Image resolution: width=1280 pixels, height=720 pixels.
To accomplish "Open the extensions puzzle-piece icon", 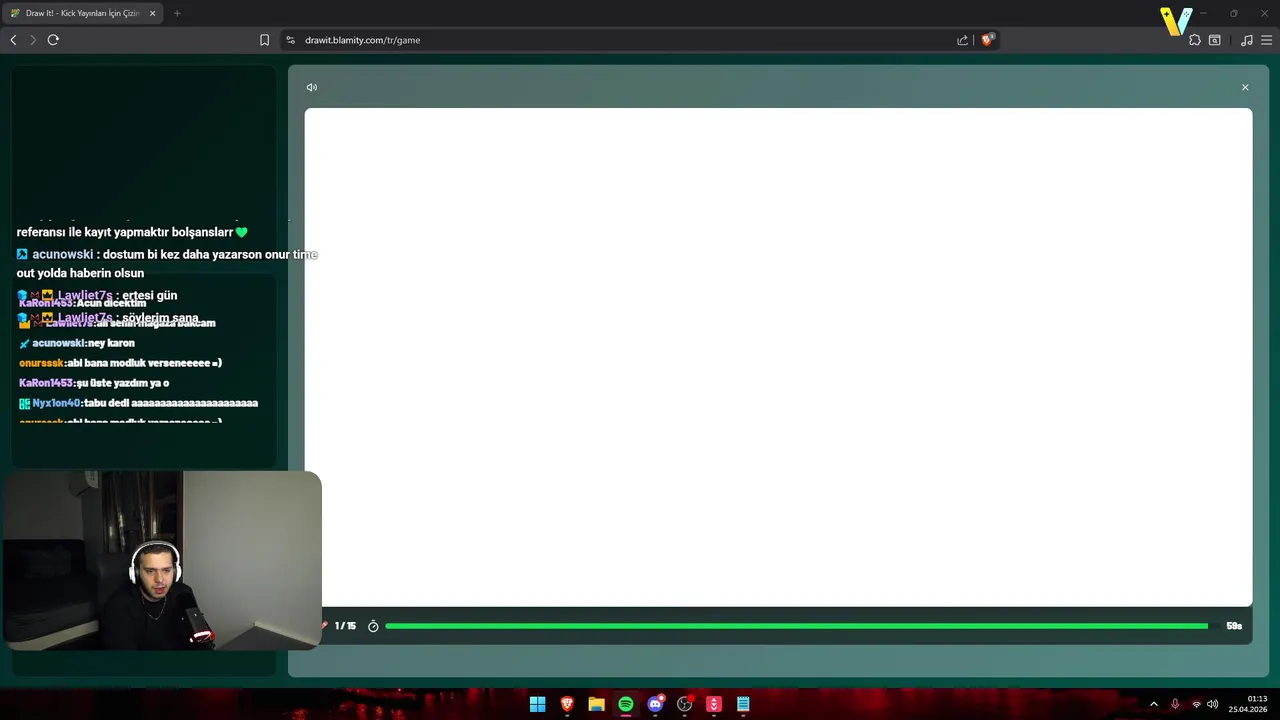I will (x=1194, y=40).
